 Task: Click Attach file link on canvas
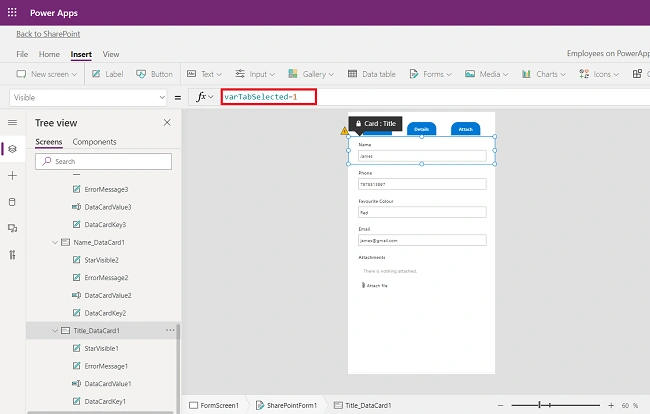375,286
